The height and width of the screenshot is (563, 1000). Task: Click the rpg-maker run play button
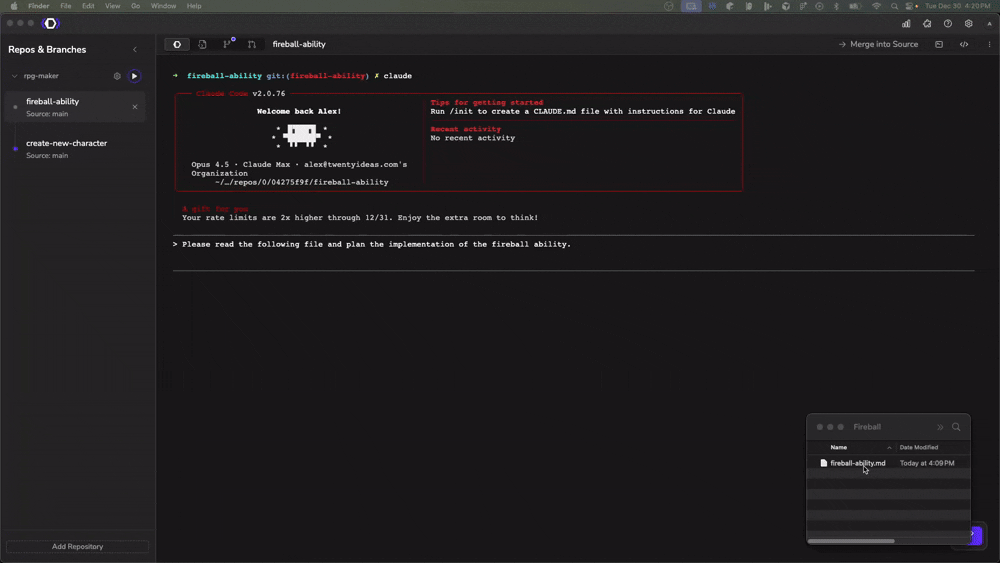tap(134, 76)
